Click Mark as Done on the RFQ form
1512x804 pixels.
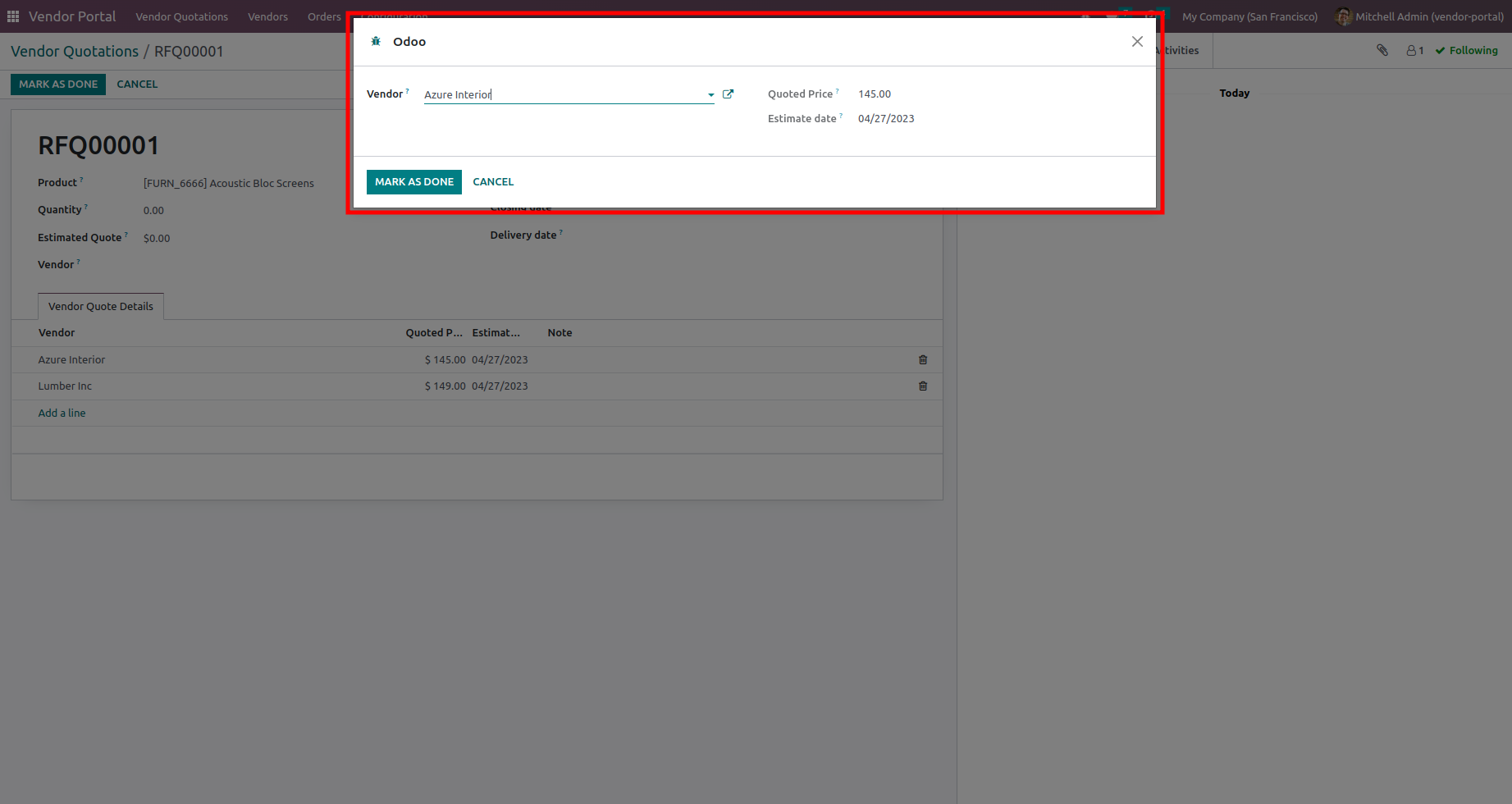58,85
